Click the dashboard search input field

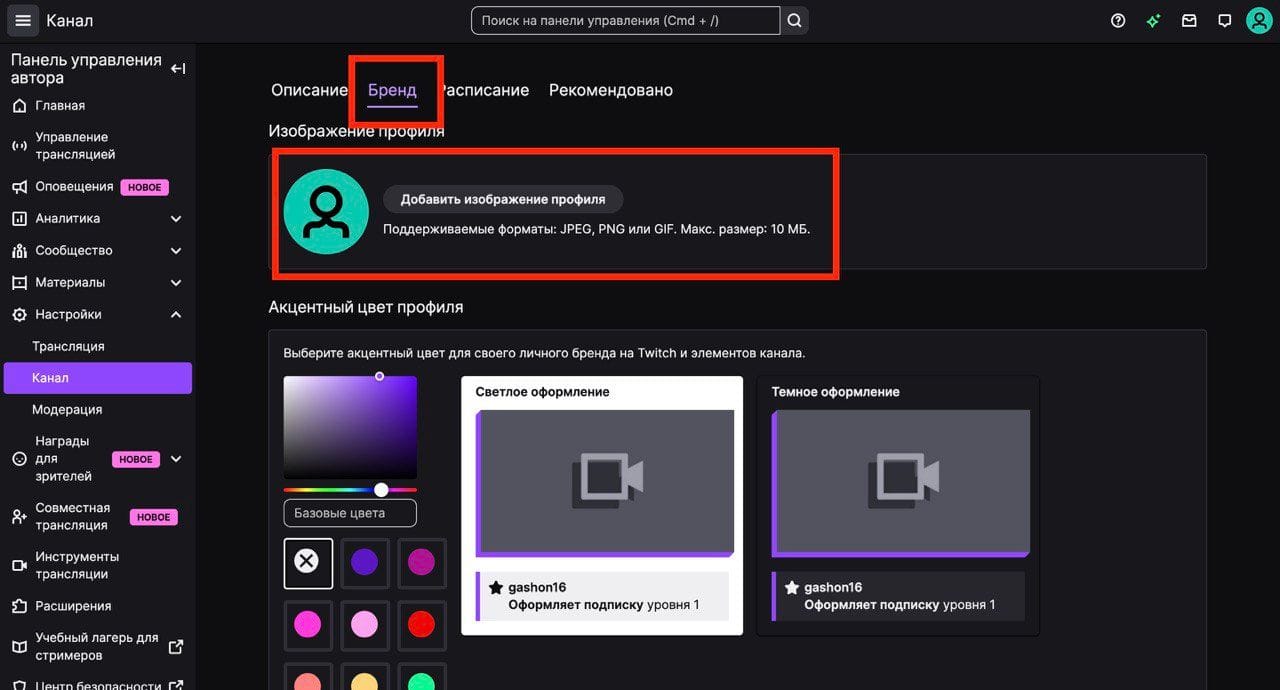(x=625, y=21)
